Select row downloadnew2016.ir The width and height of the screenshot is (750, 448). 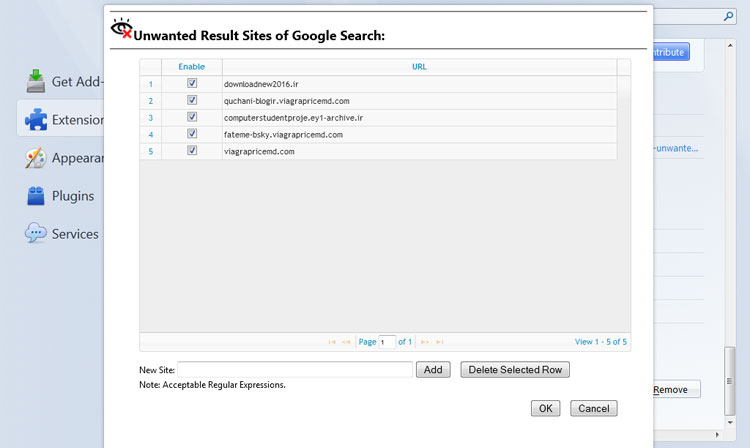coord(378,84)
